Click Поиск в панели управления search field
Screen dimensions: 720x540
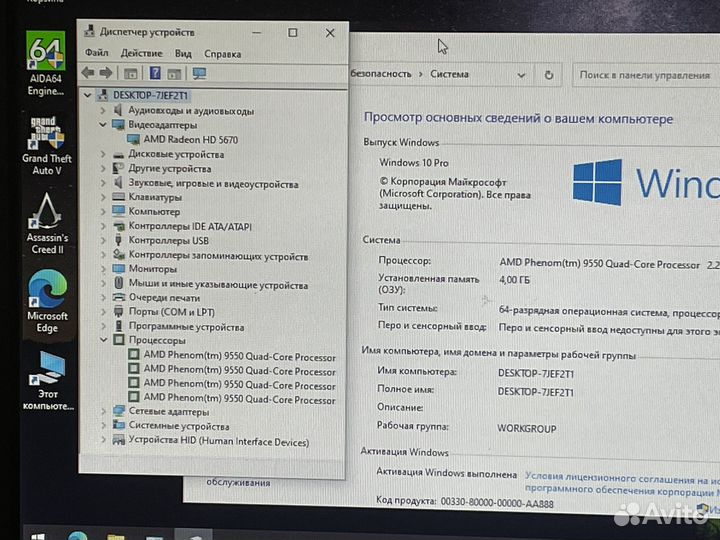coord(645,75)
